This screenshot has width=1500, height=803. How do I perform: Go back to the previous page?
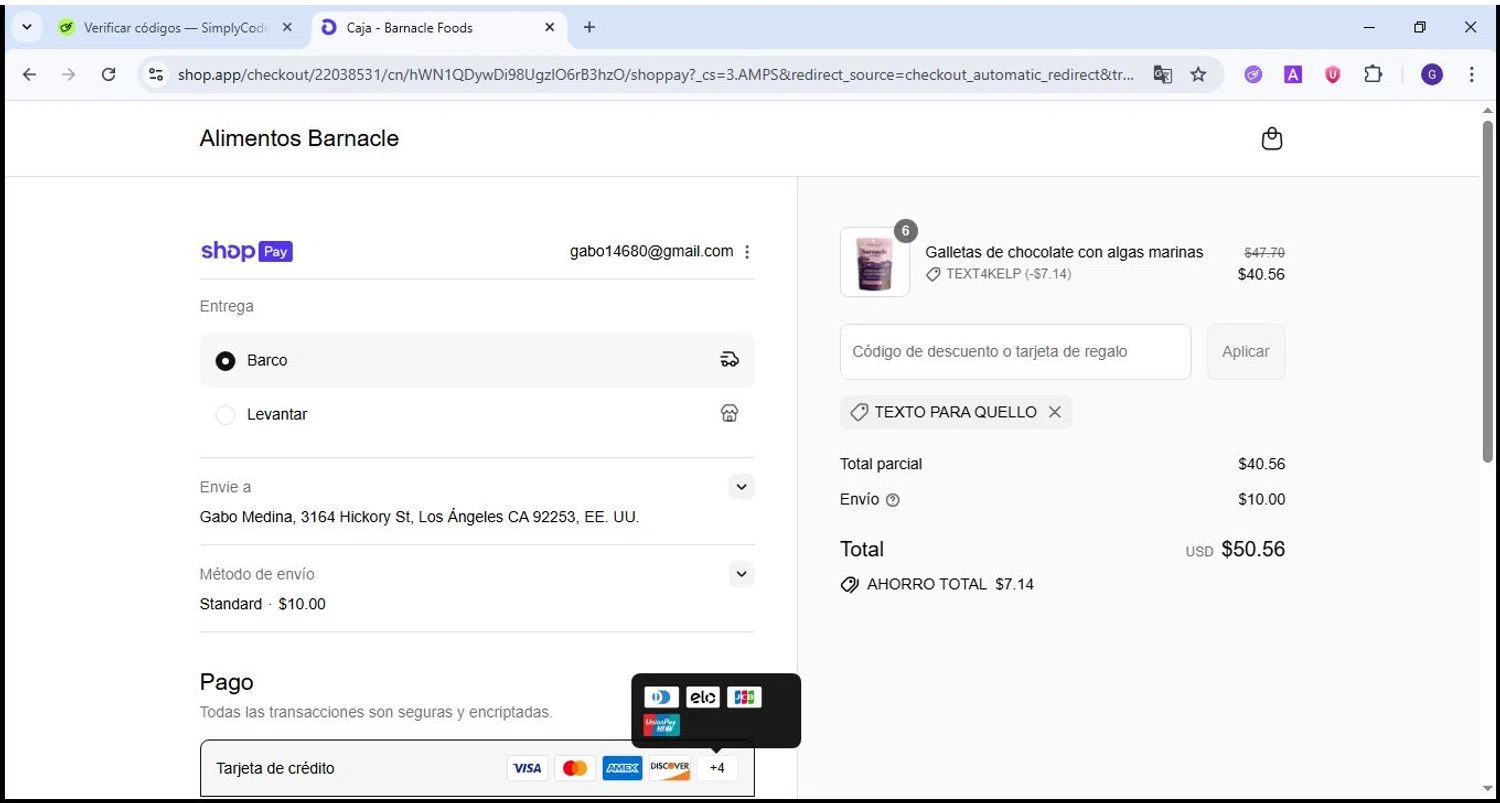click(x=29, y=74)
